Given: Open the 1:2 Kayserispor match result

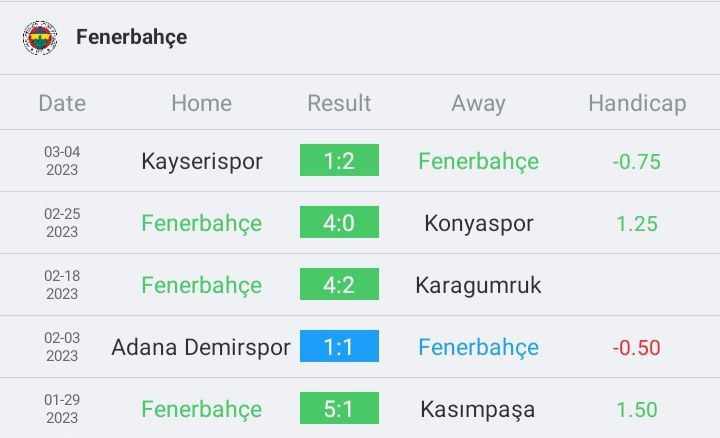Looking at the screenshot, I should (339, 160).
